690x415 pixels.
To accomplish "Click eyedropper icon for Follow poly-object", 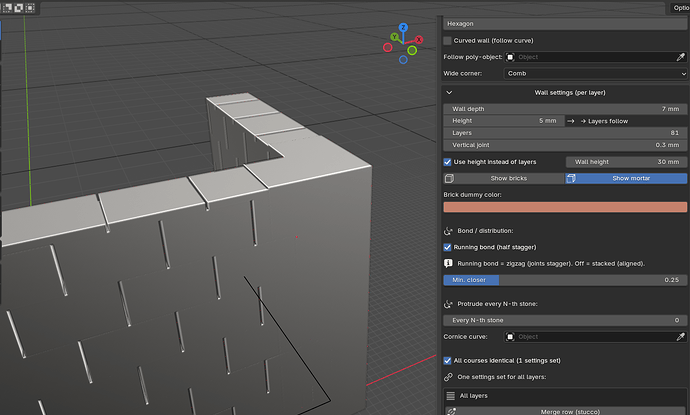I will point(680,57).
